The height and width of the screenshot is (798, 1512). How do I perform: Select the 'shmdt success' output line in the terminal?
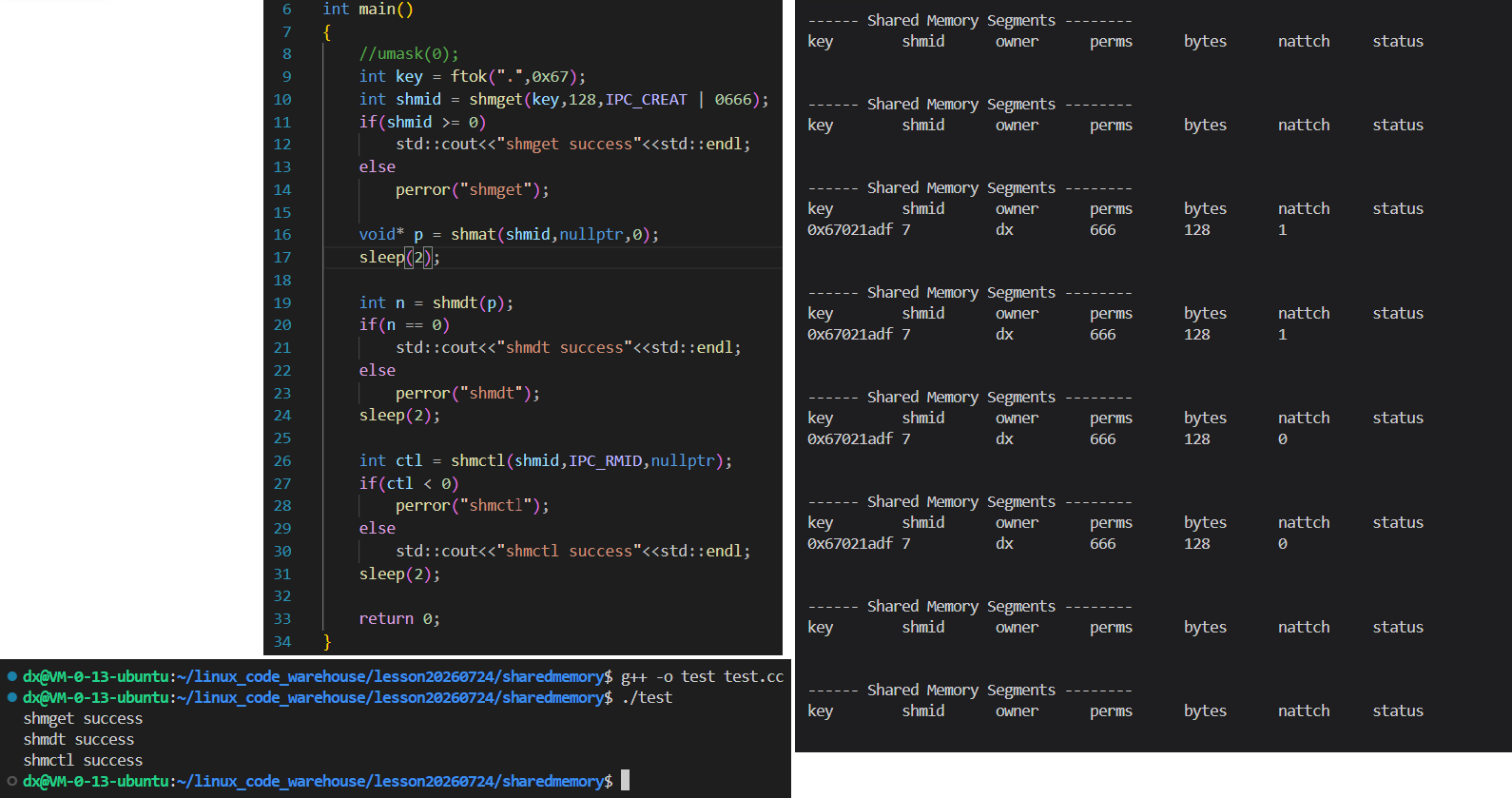(x=79, y=739)
